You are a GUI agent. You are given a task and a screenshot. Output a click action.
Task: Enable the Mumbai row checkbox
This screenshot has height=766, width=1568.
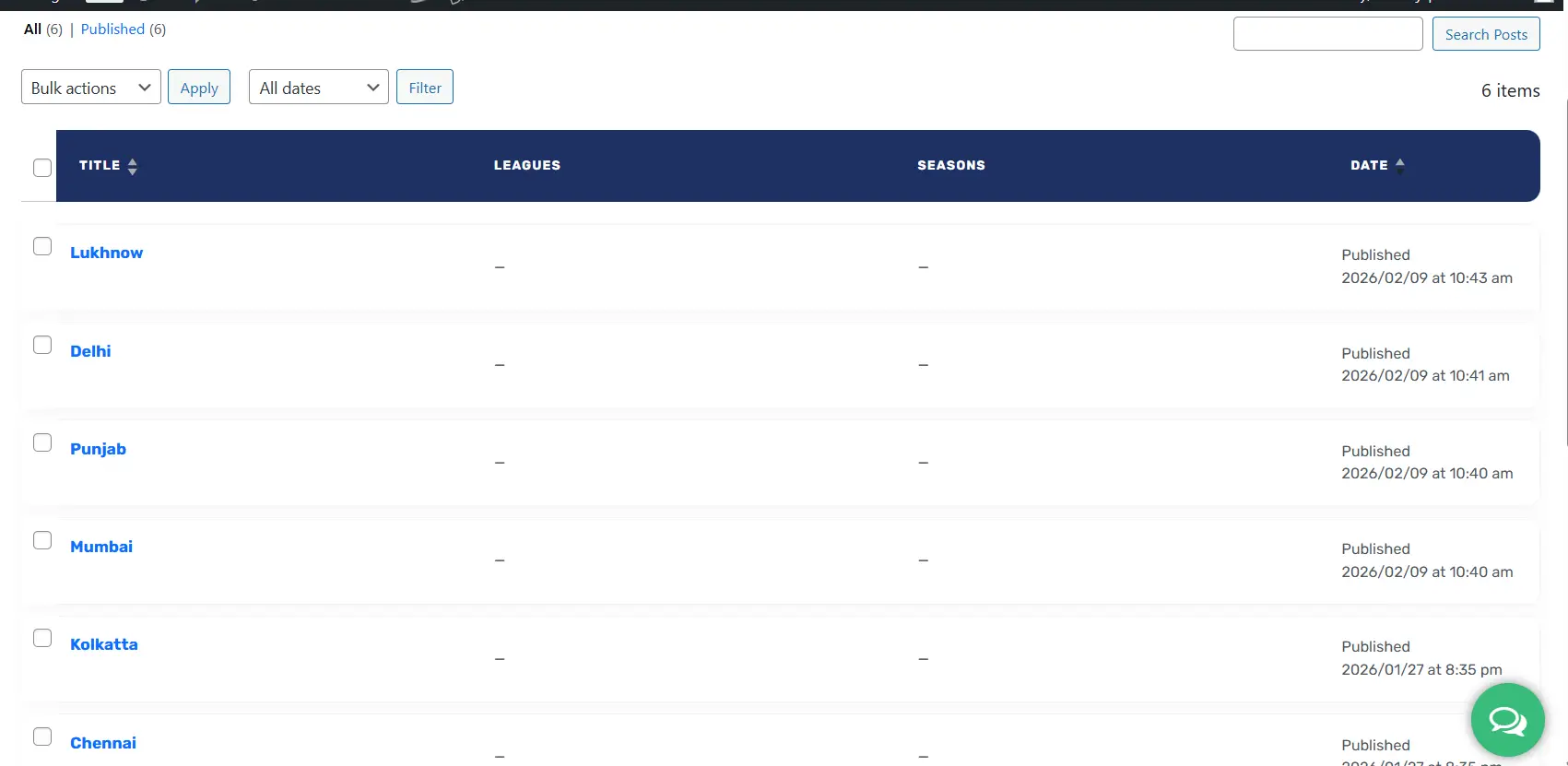point(42,540)
